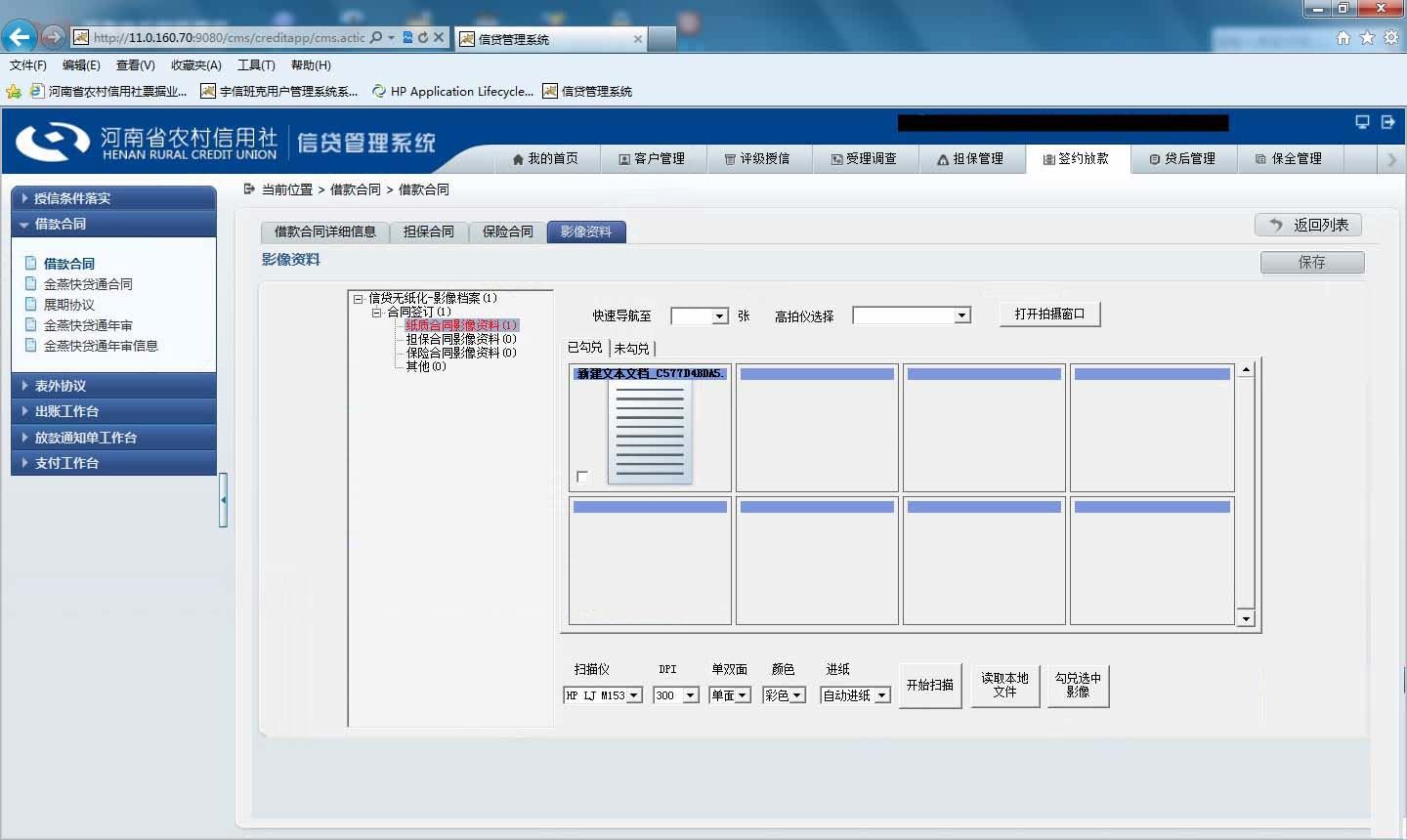Screen dimensions: 1407x840
Task: Open the 担保管理 navigation tab
Action: pyautogui.click(x=970, y=158)
